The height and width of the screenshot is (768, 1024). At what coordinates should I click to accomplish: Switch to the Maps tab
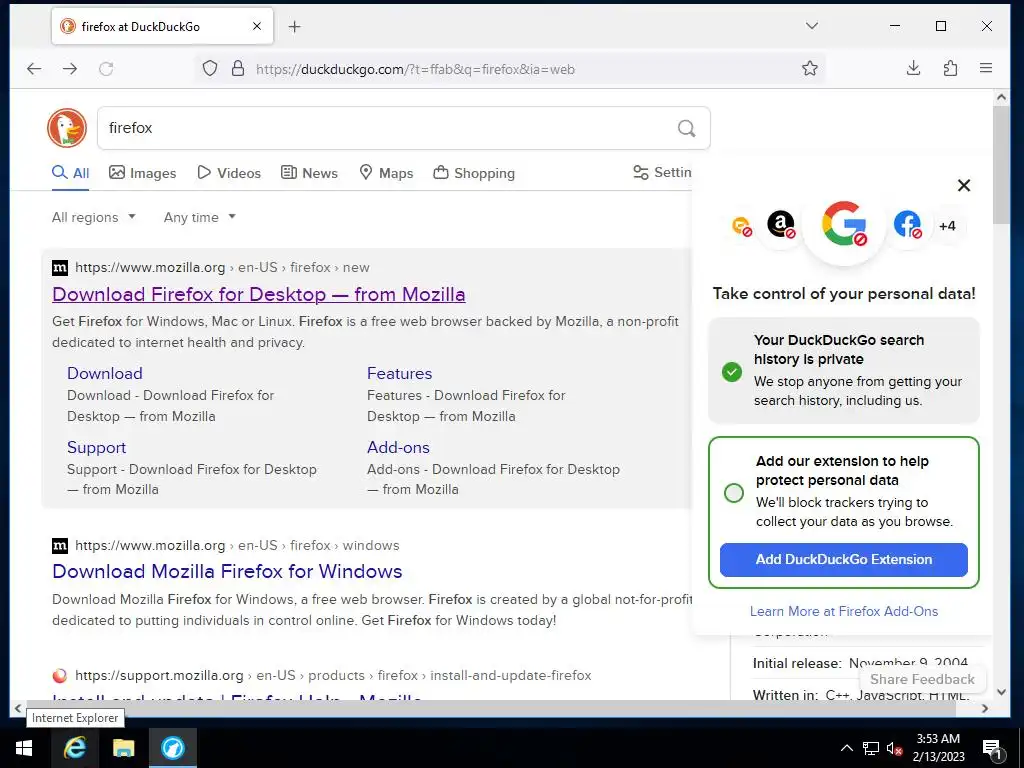point(387,173)
